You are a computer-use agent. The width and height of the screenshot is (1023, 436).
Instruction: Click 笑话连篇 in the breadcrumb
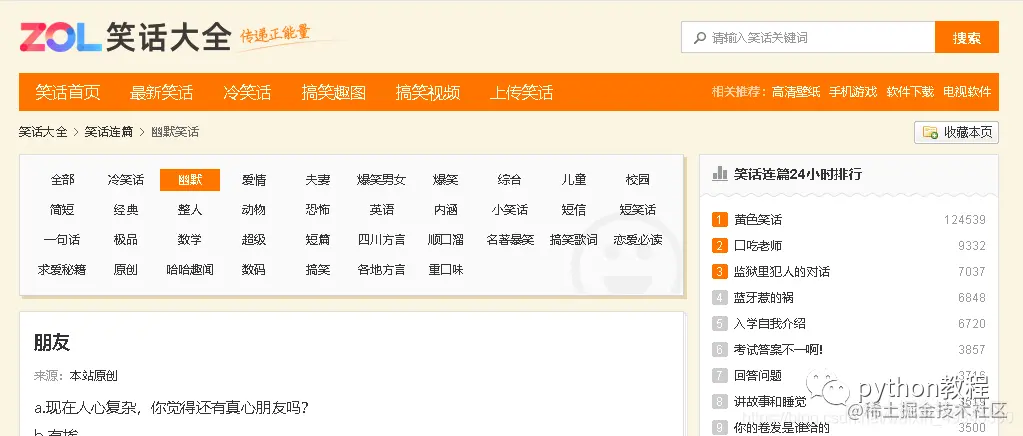109,132
